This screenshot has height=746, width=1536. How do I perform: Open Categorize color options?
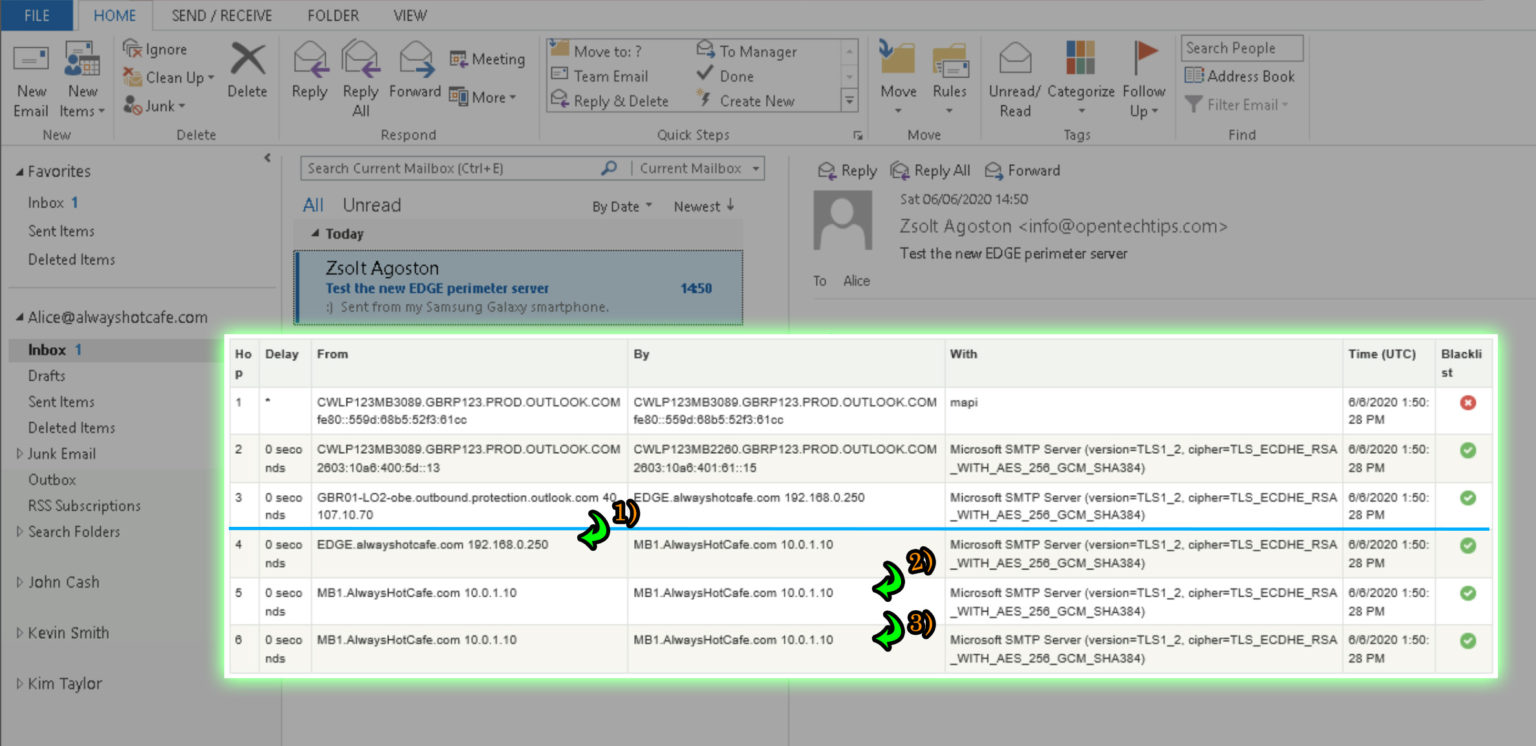[1081, 80]
